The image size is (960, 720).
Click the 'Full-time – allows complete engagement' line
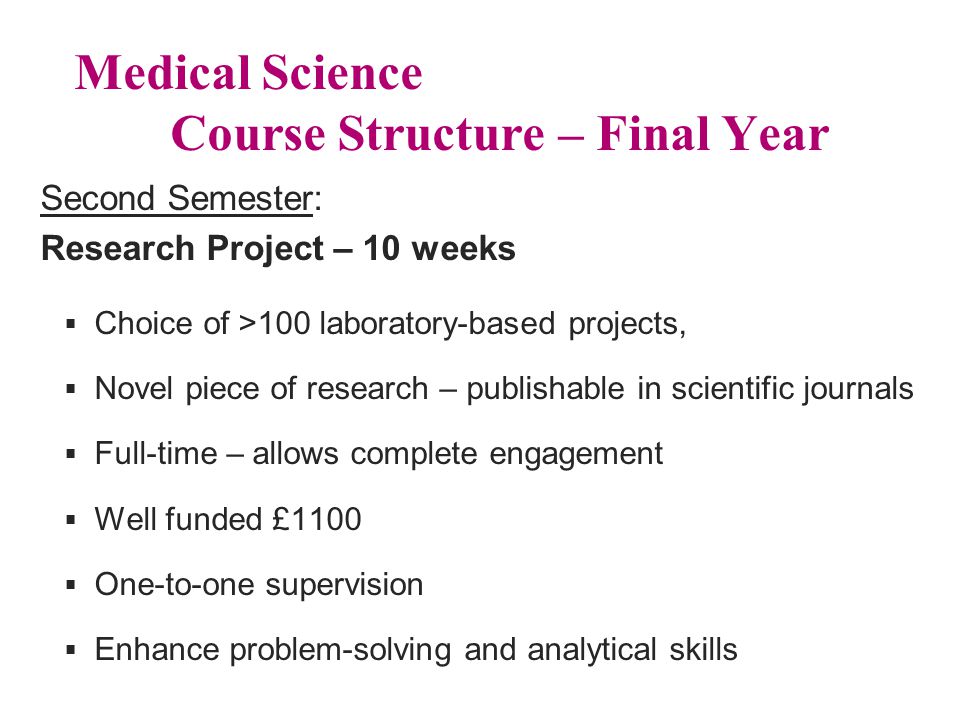tap(379, 454)
